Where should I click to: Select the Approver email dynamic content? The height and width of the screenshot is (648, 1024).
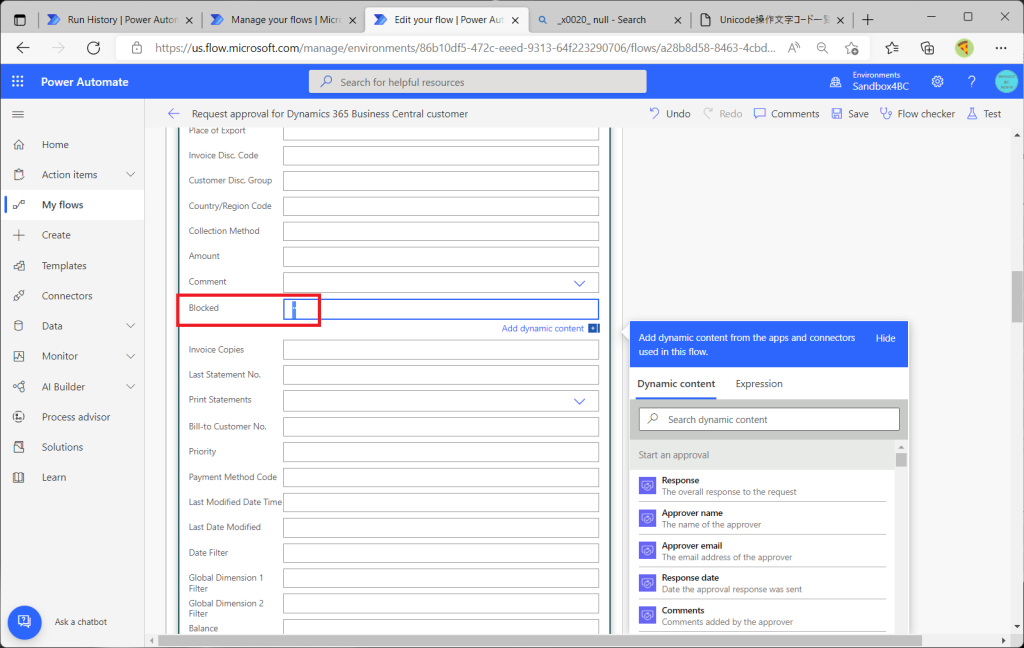click(762, 551)
